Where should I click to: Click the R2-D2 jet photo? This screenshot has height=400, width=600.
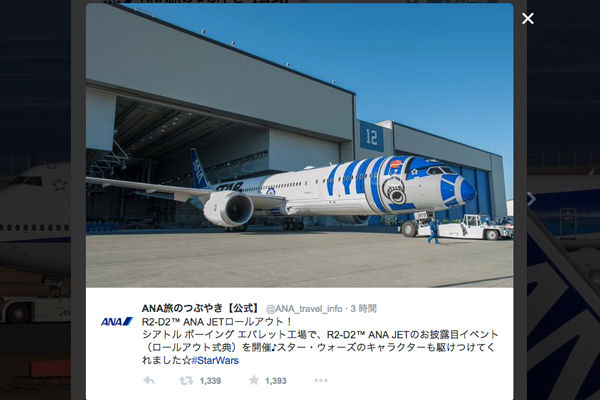tap(299, 145)
